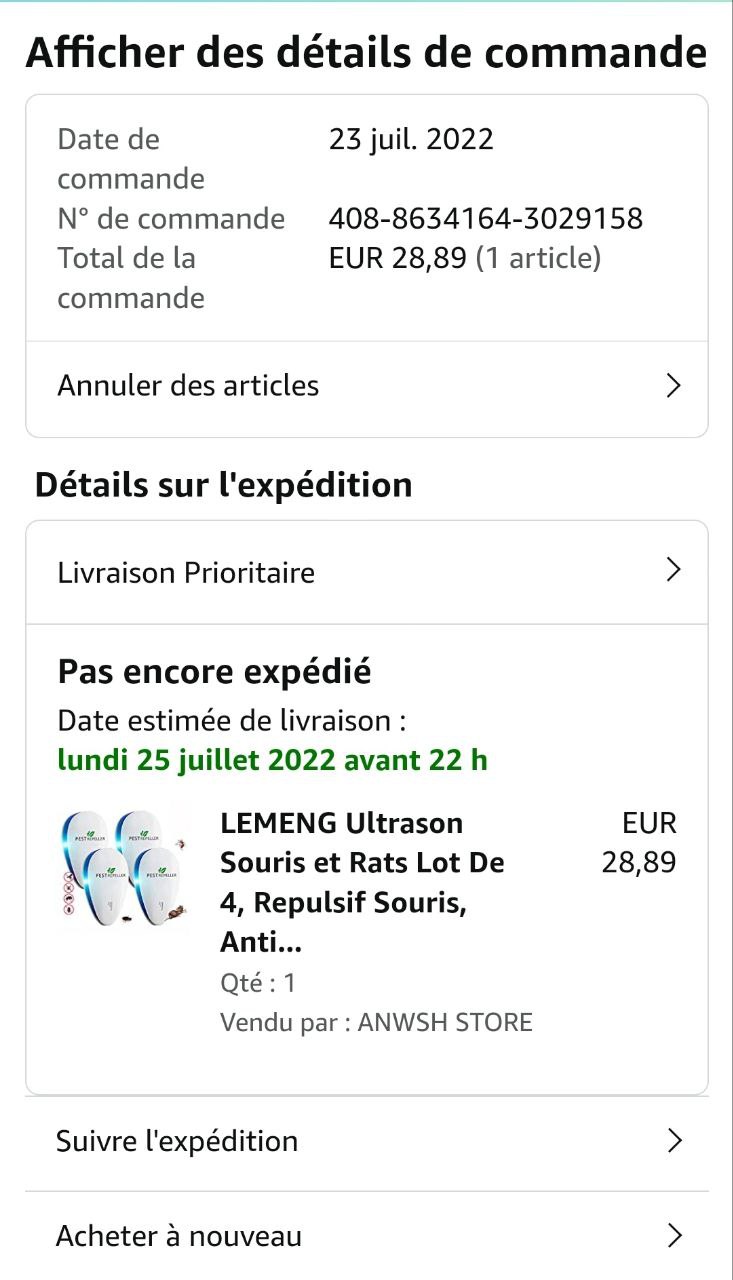This screenshot has height=1280, width=733.
Task: Click green estimated delivery date text
Action: click(x=272, y=760)
